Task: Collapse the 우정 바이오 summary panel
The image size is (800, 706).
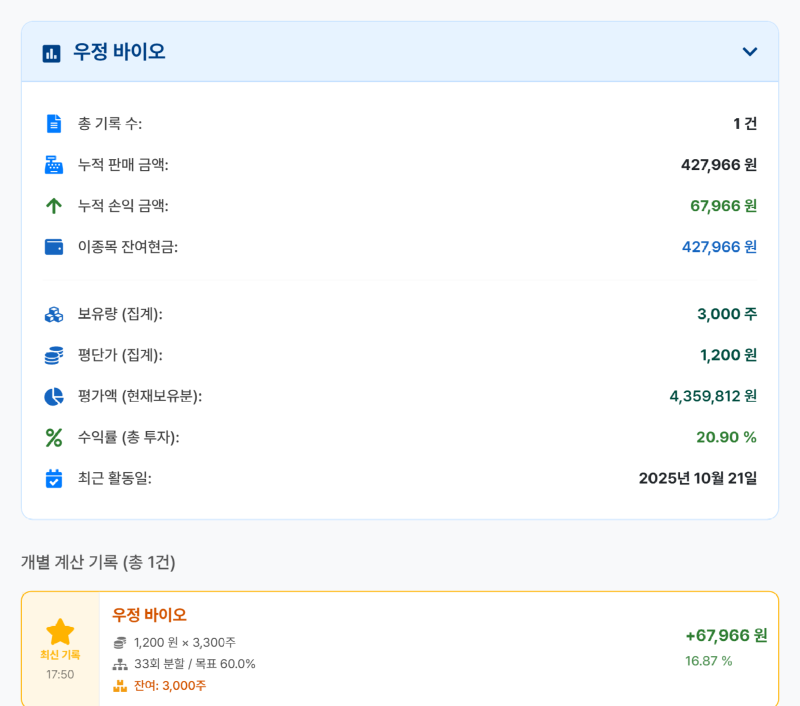Action: [x=750, y=52]
